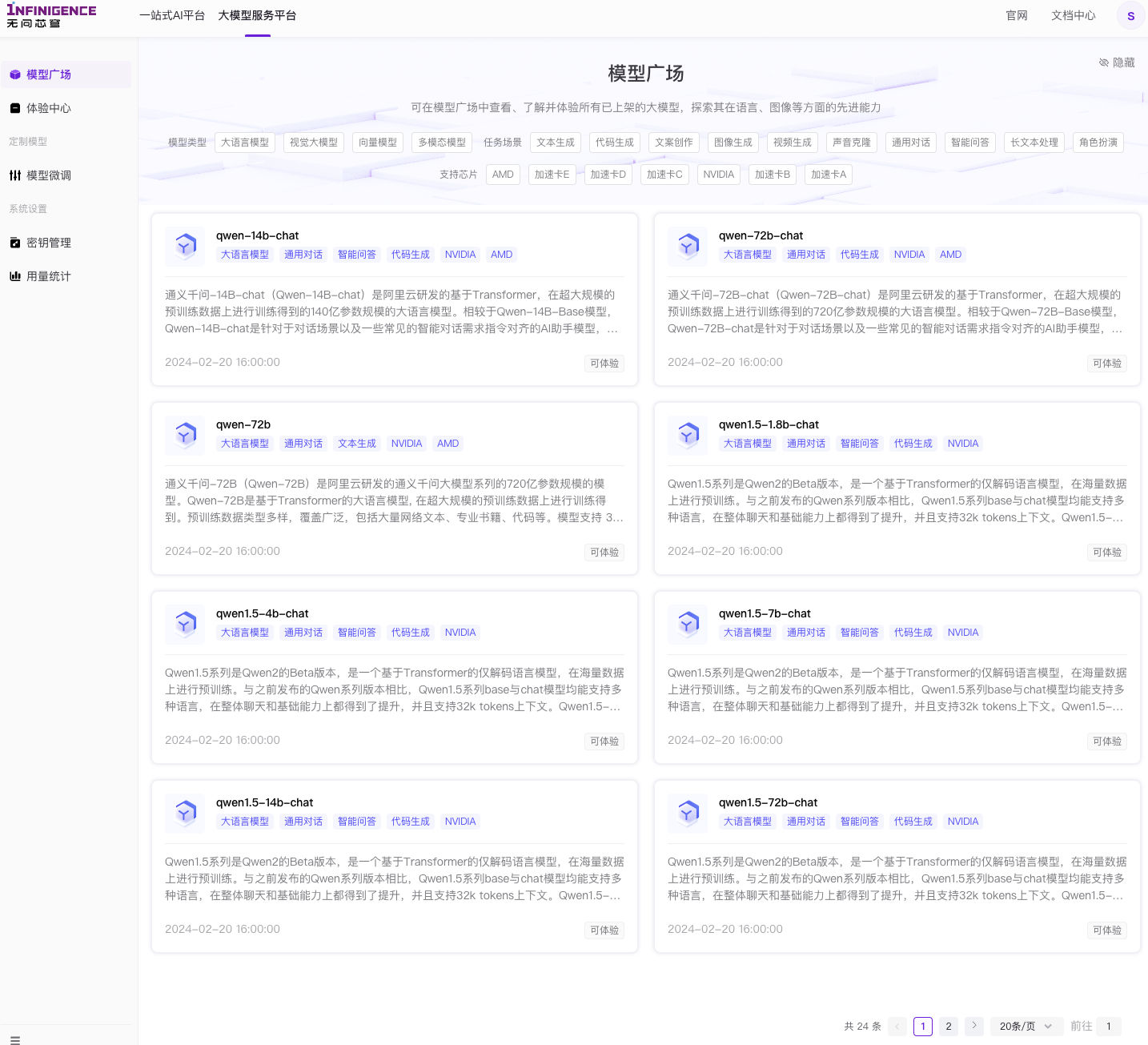Click the qwen1.5-1.8b-chat model icon
This screenshot has width=1148, height=1045.
688,435
